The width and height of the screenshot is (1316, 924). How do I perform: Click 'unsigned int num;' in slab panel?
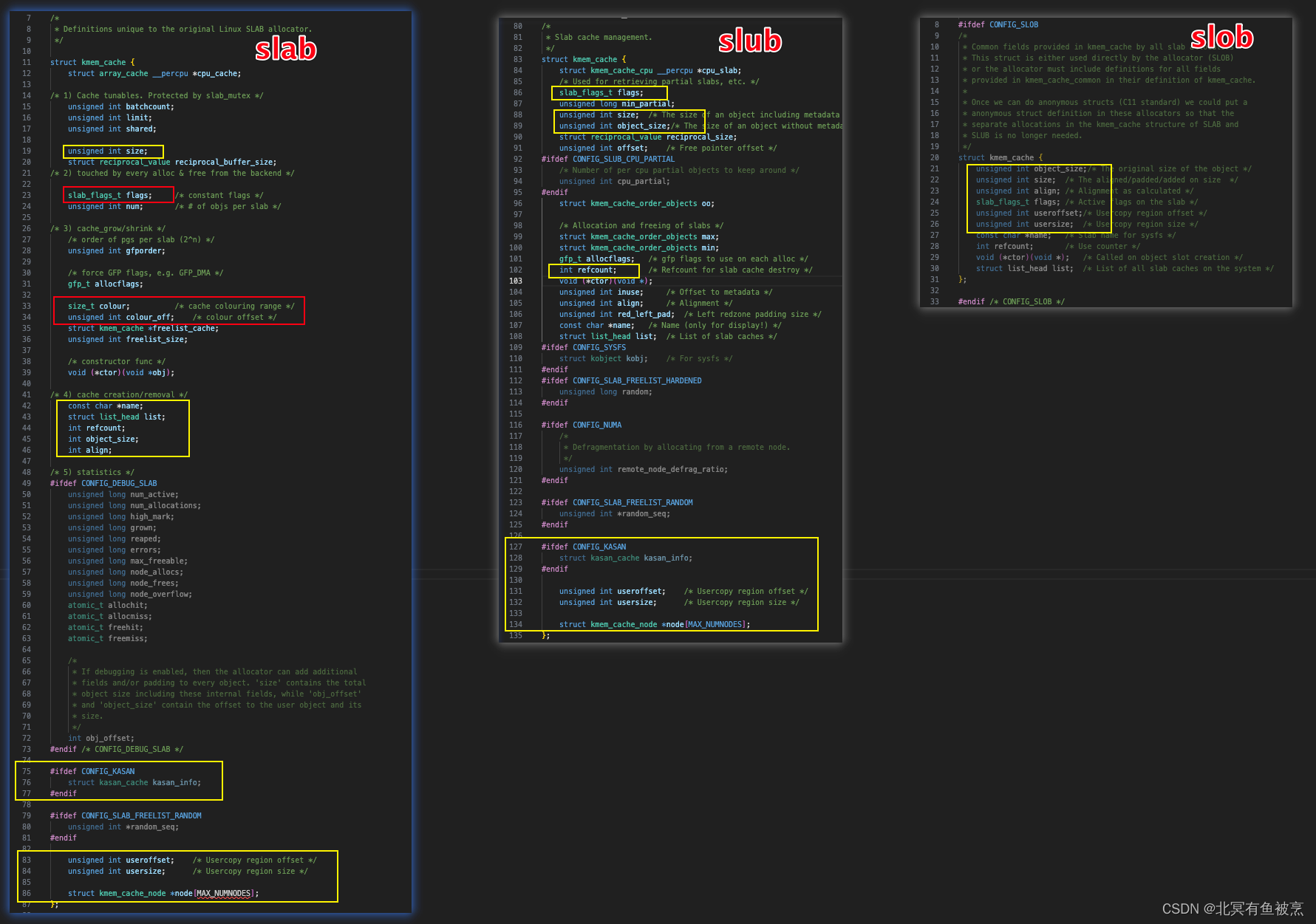(x=106, y=206)
